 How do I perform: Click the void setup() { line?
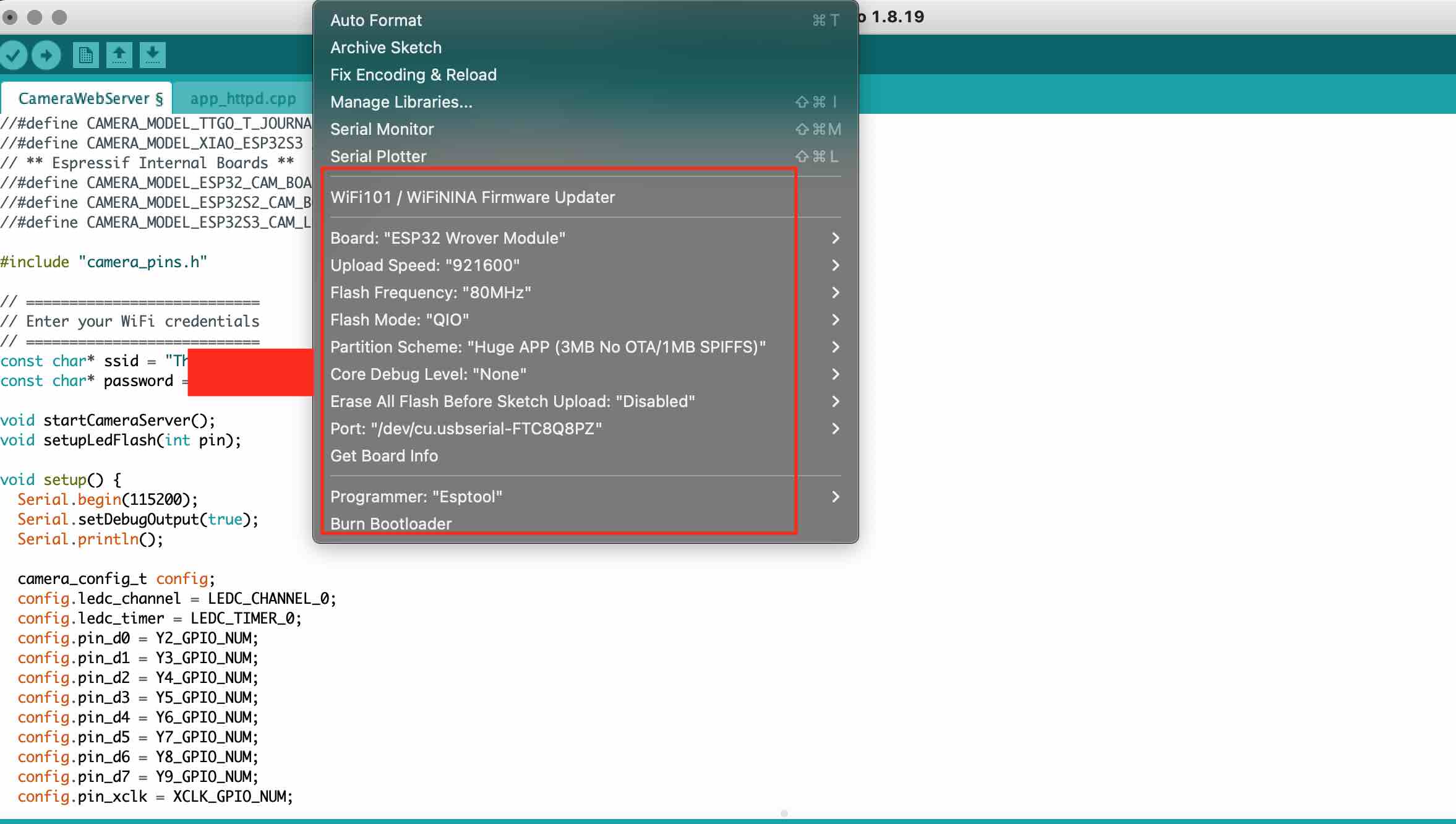(x=61, y=479)
